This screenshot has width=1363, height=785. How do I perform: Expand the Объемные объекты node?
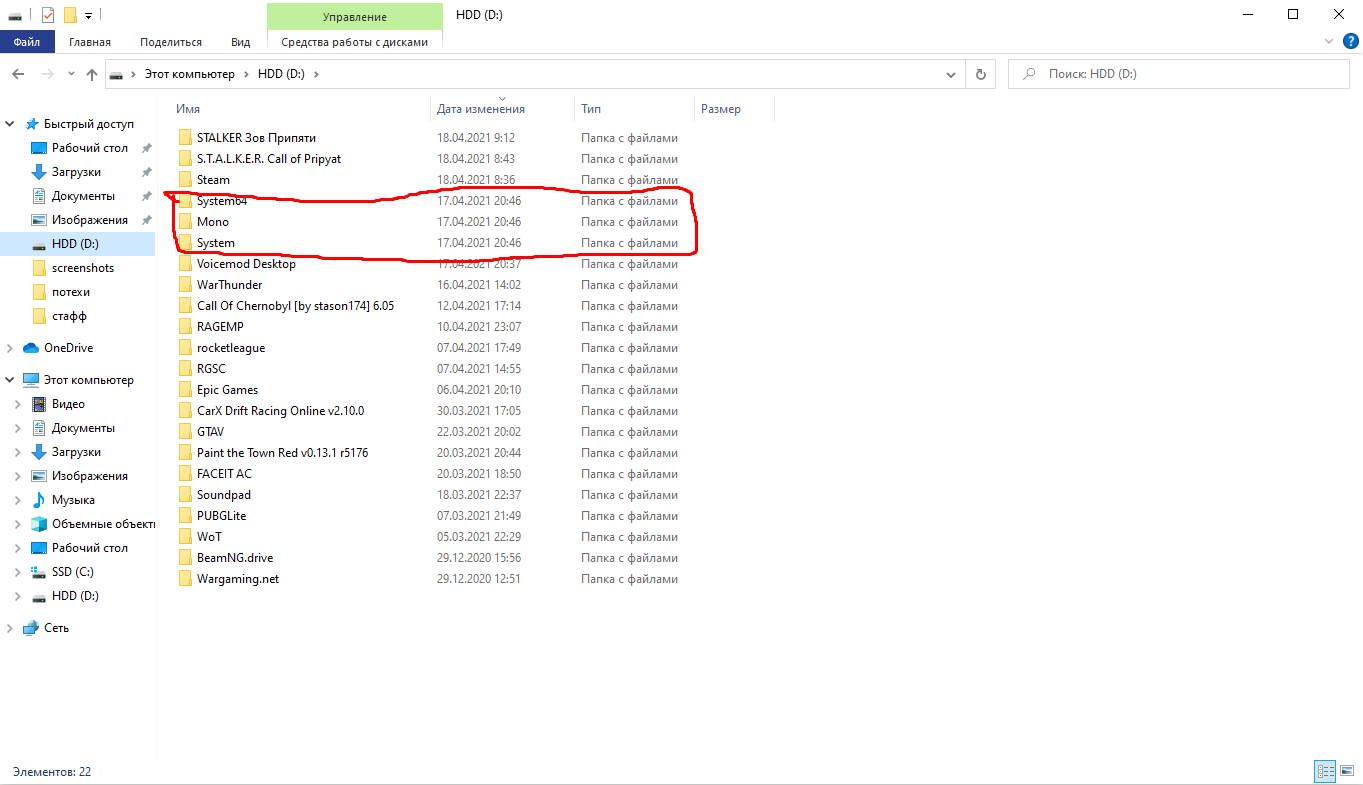(x=19, y=524)
